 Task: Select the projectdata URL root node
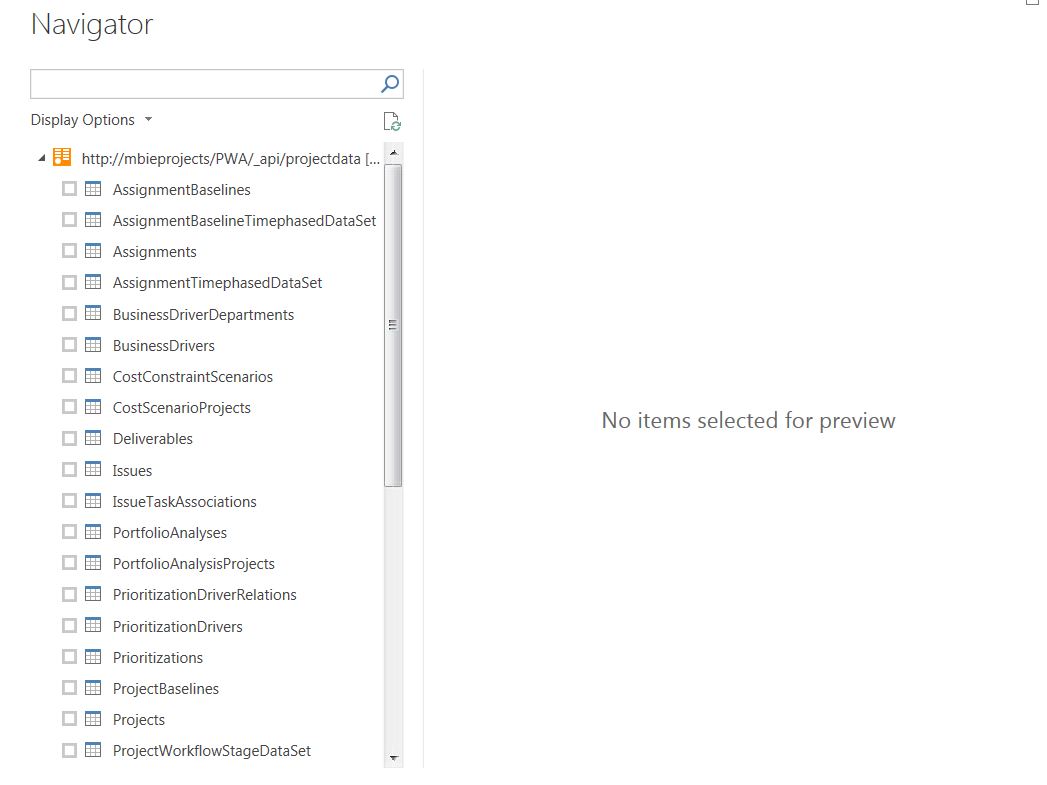pyautogui.click(x=230, y=157)
